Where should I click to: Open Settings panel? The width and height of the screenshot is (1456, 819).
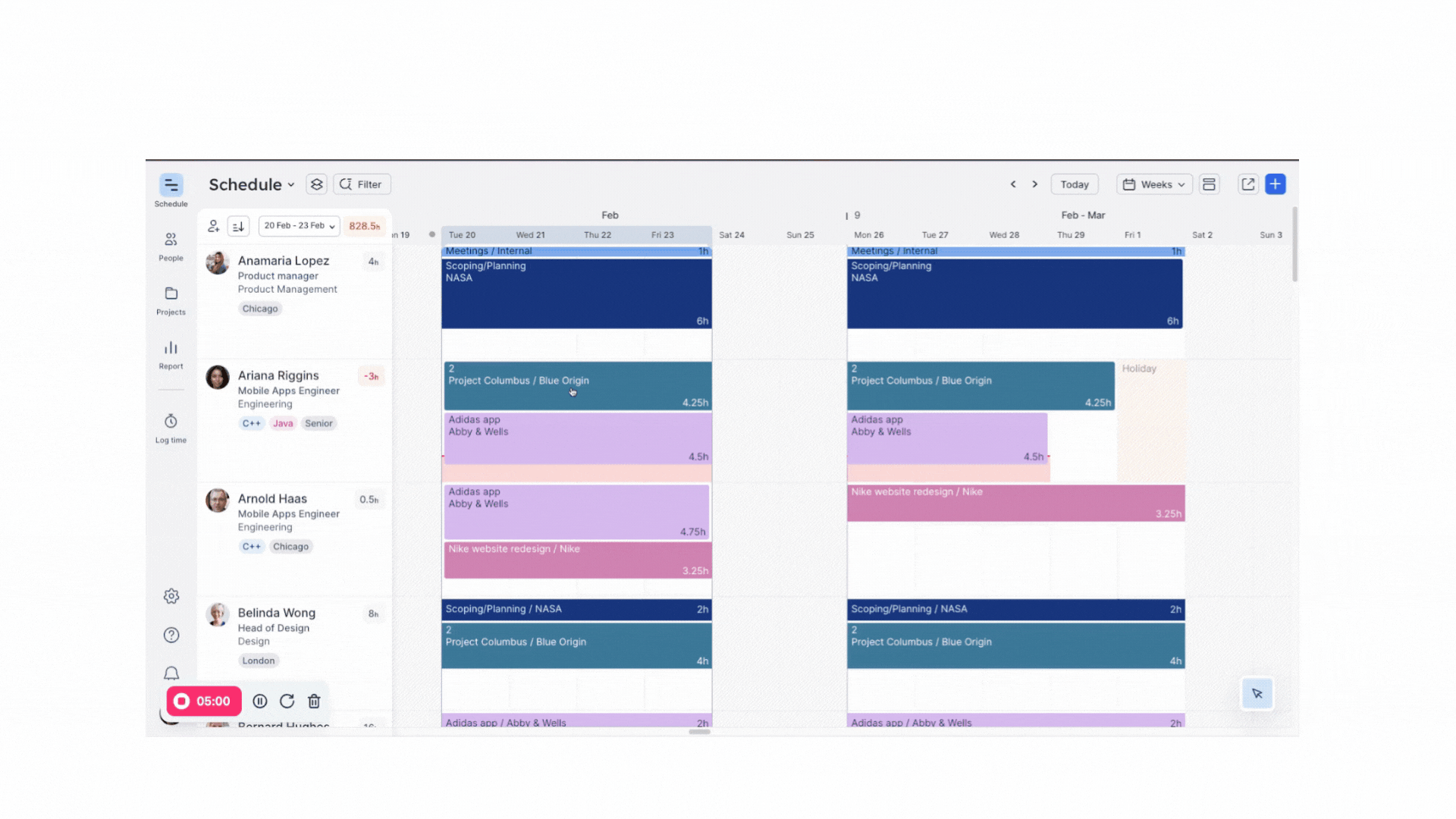click(x=171, y=596)
